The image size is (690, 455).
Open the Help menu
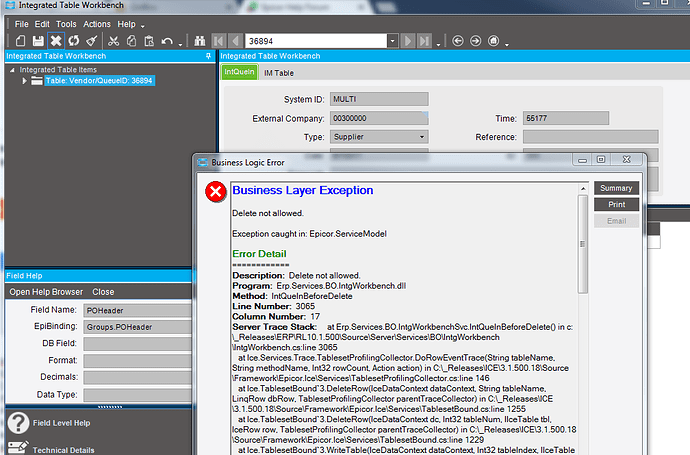point(126,24)
